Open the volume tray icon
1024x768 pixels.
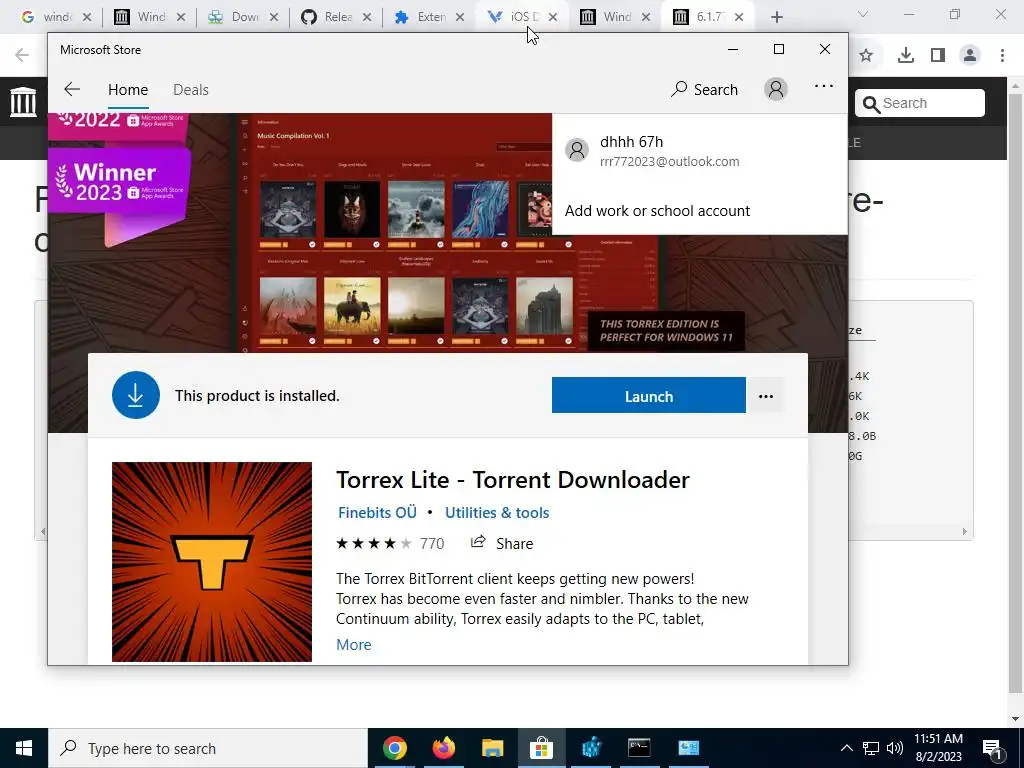click(895, 748)
